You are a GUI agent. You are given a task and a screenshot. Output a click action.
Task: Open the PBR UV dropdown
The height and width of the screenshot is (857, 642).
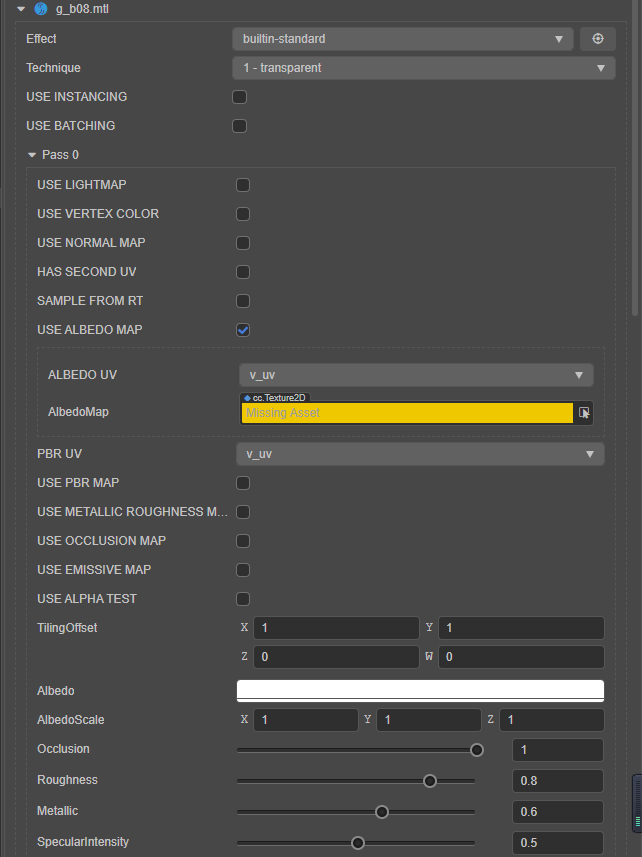[420, 454]
